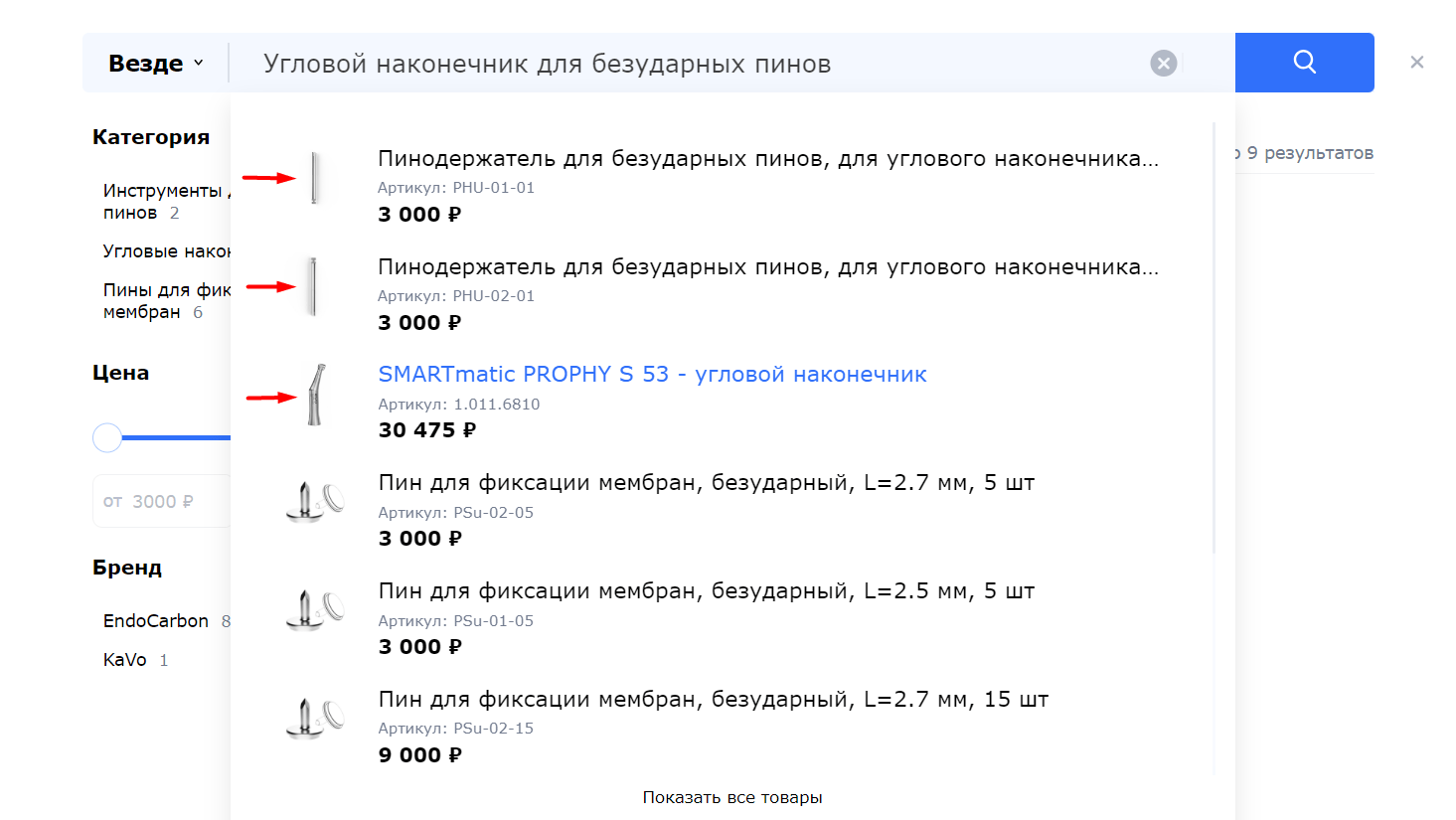Open SMARTmatic PROPHY S 53 product link
The height and width of the screenshot is (820, 1456).
click(x=652, y=375)
